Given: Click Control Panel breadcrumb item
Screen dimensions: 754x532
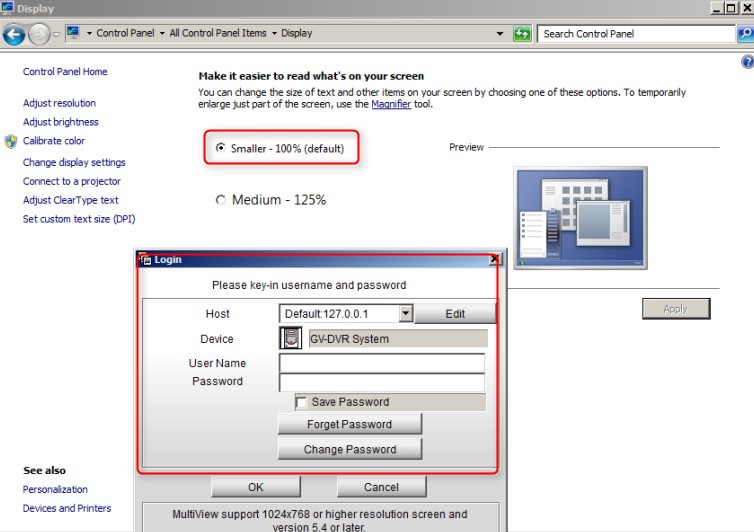Looking at the screenshot, I should point(125,33).
